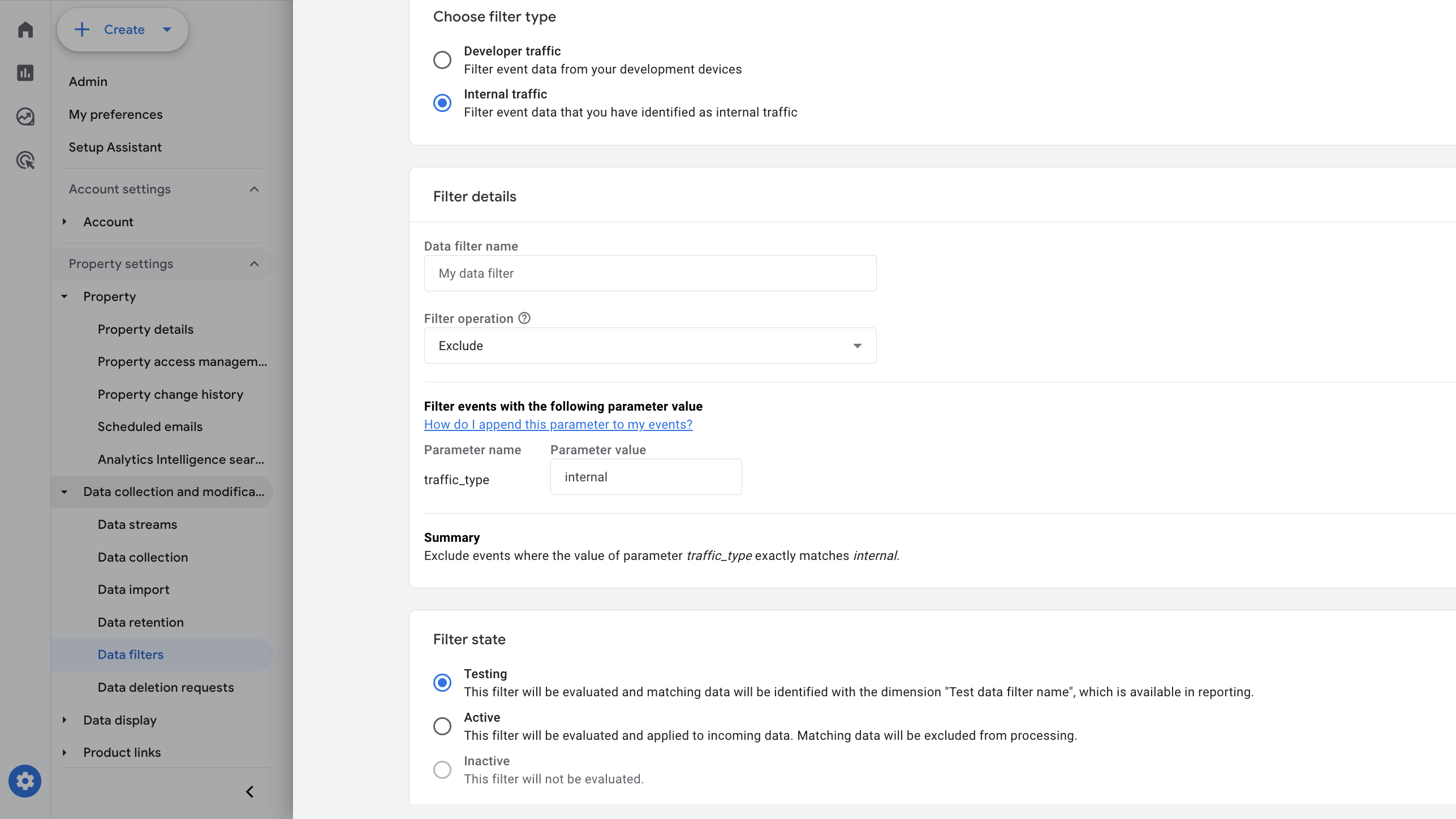Image resolution: width=1456 pixels, height=819 pixels.
Task: Open Property change history
Action: click(170, 394)
